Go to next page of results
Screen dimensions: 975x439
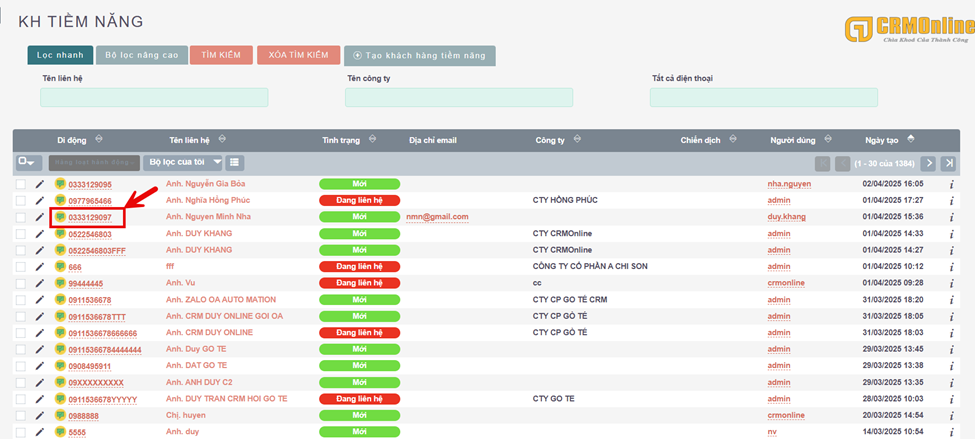coord(929,163)
